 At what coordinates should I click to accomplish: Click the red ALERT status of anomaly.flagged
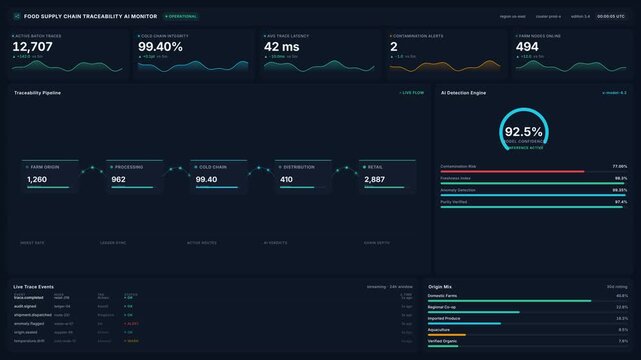pos(132,324)
